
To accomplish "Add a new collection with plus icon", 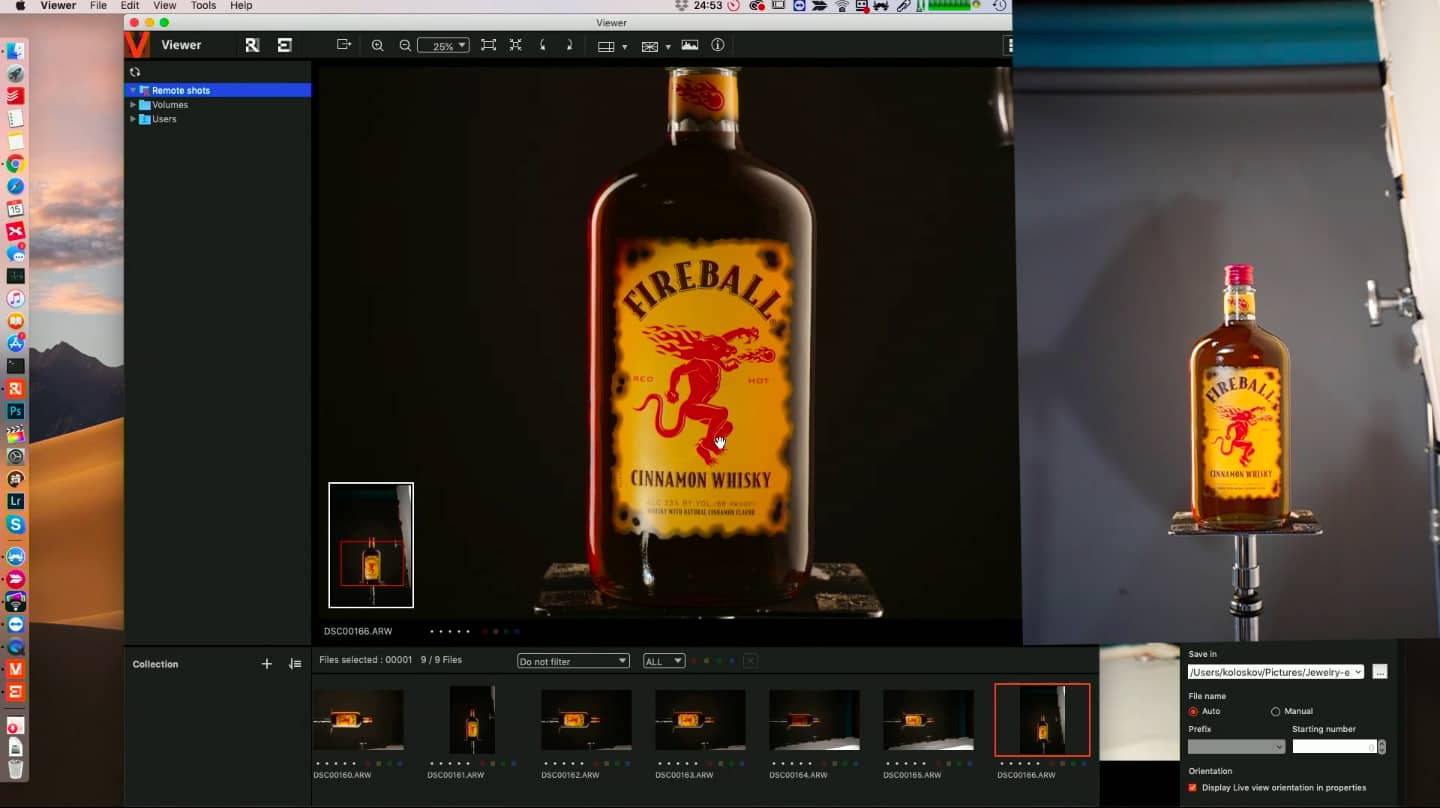I will [x=267, y=664].
